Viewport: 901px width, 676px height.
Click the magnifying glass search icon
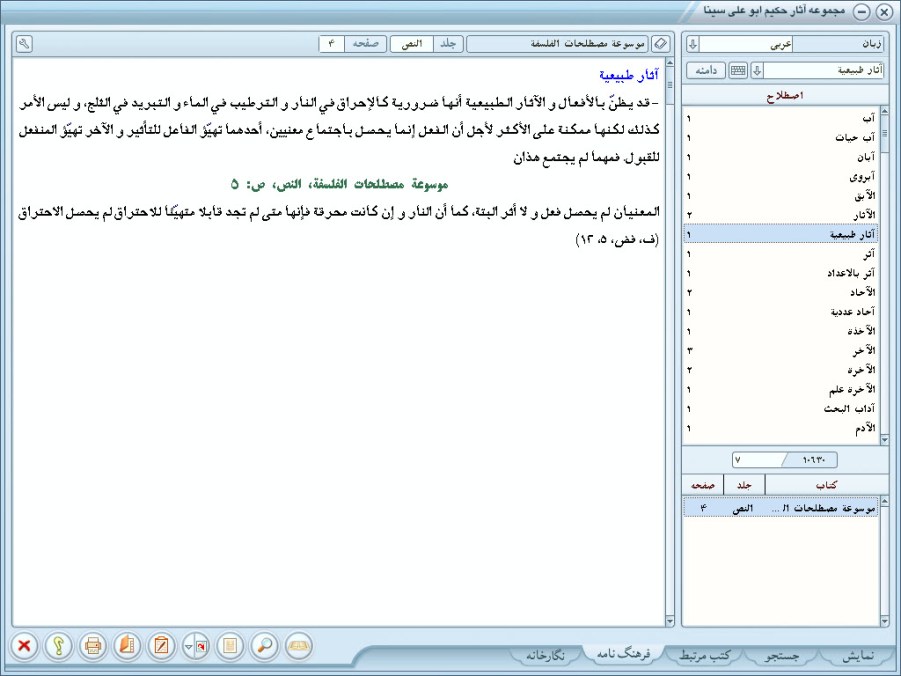pos(264,646)
